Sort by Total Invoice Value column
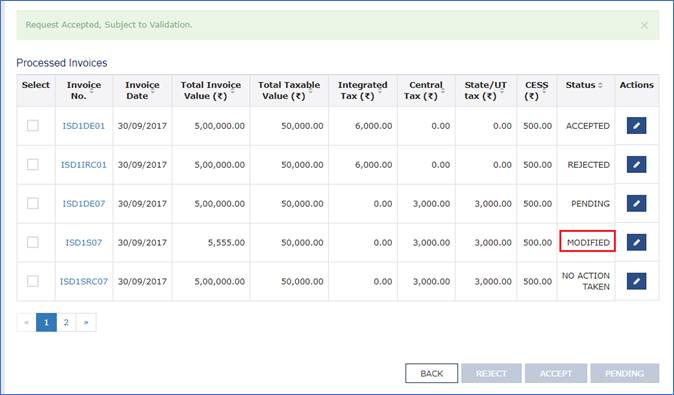This screenshot has height=395, width=674. click(211, 90)
